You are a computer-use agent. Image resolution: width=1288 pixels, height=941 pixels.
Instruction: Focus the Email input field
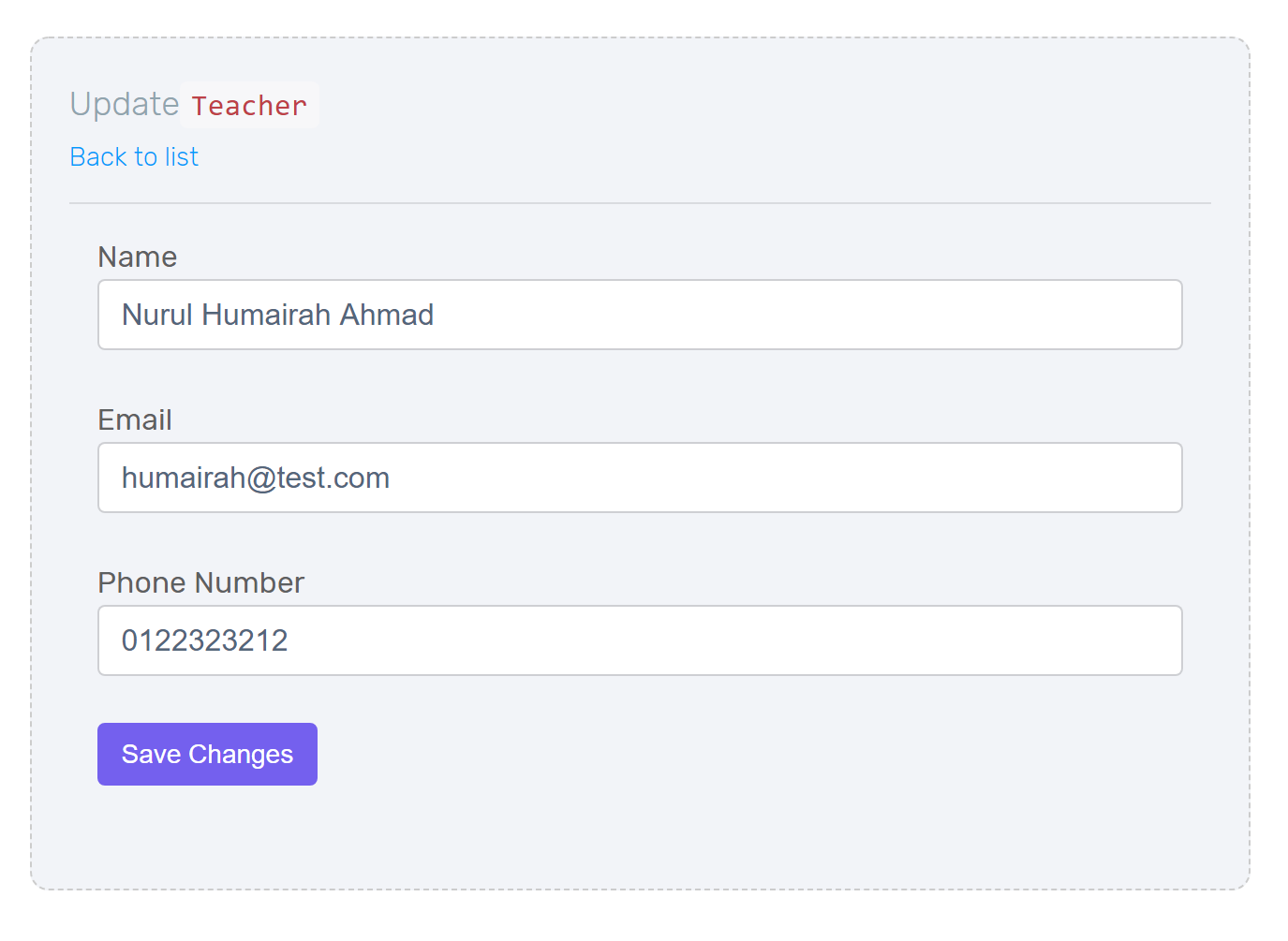(x=640, y=478)
